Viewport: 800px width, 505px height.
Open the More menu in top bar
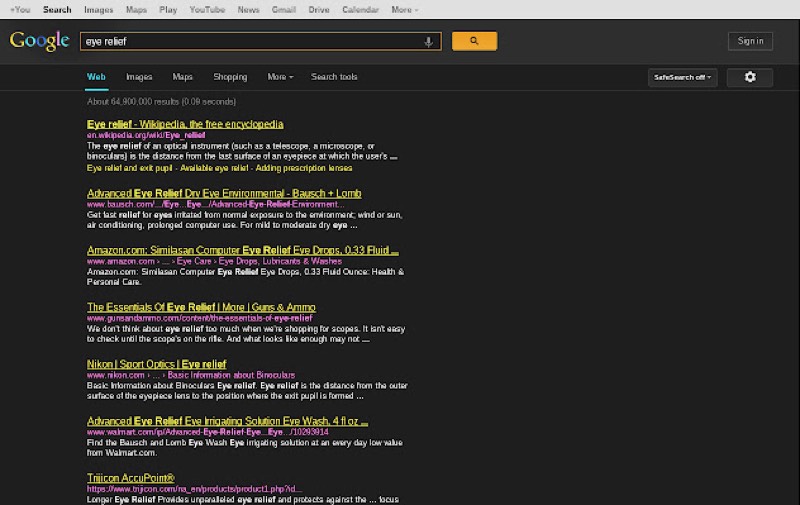click(x=404, y=10)
